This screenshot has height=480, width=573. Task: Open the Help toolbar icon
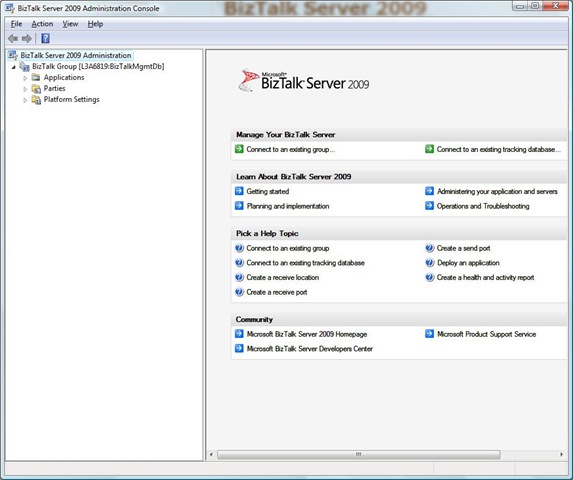pos(45,38)
